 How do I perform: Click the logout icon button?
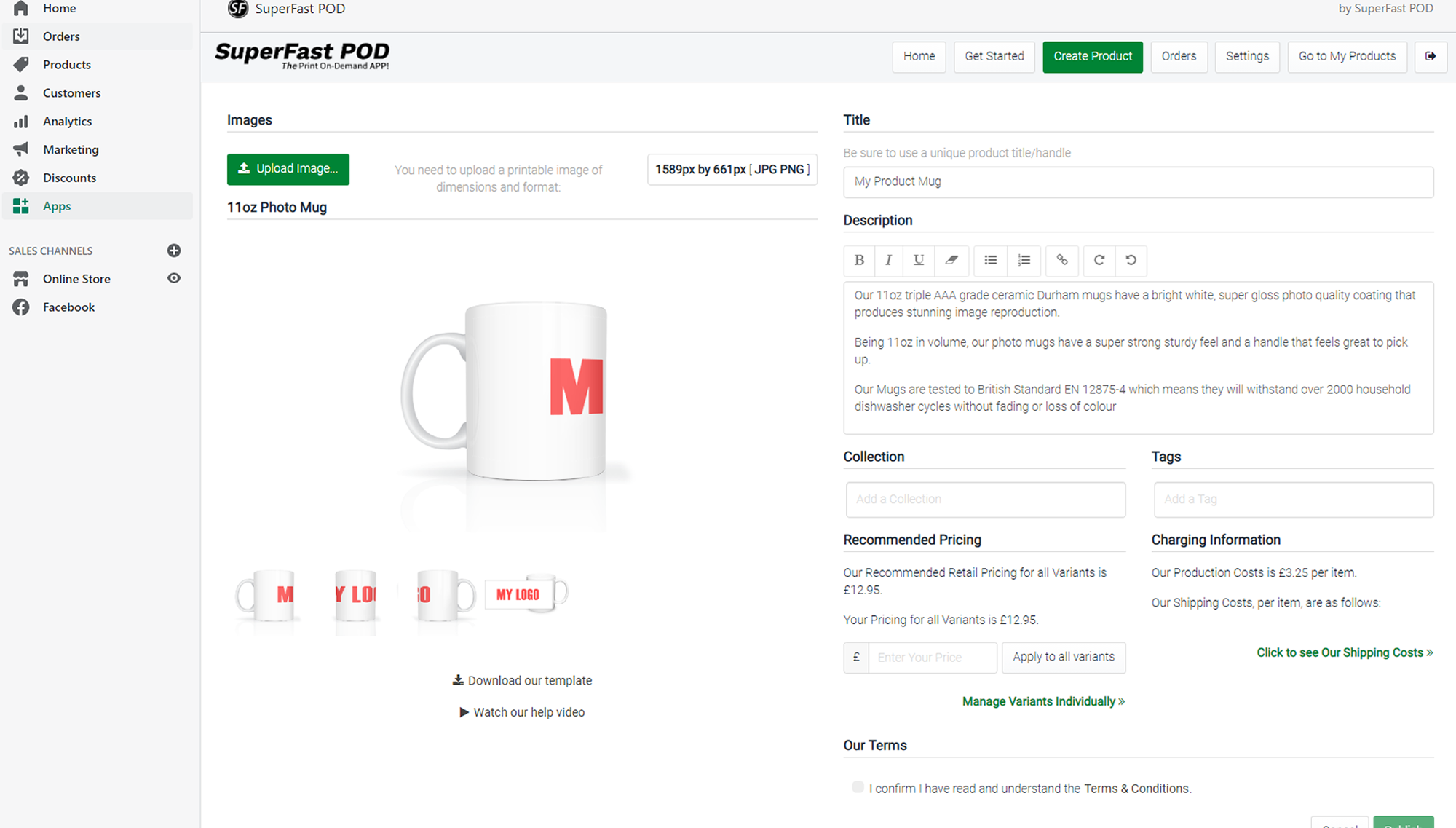1431,56
